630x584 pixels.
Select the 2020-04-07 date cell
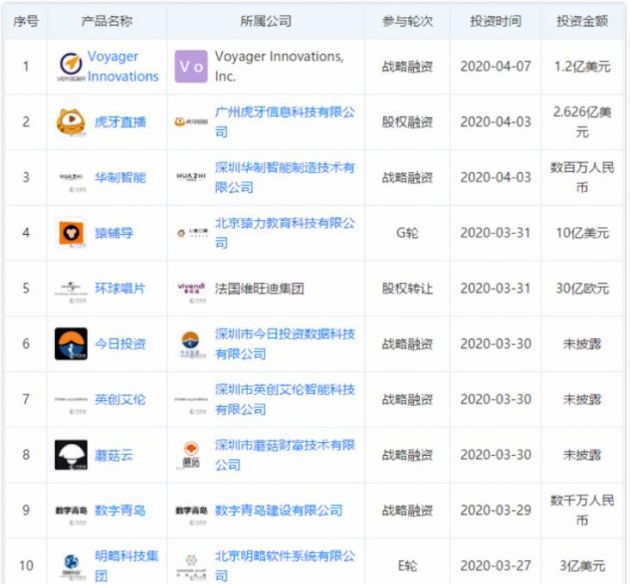(x=496, y=66)
